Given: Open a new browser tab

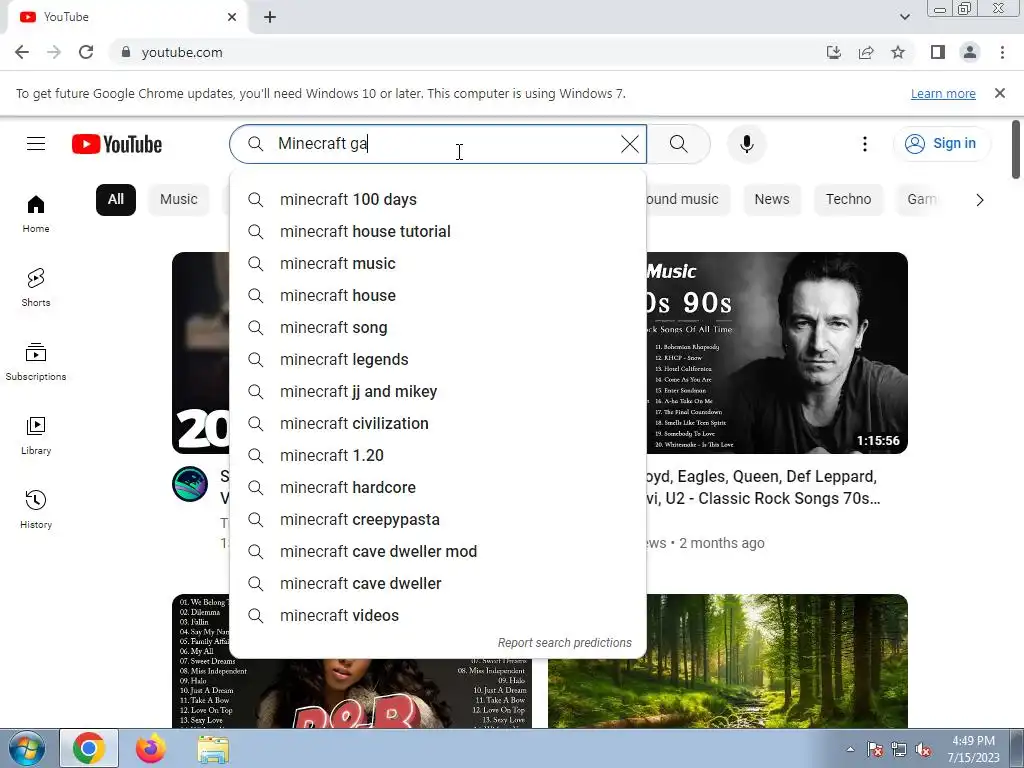Looking at the screenshot, I should pos(270,17).
